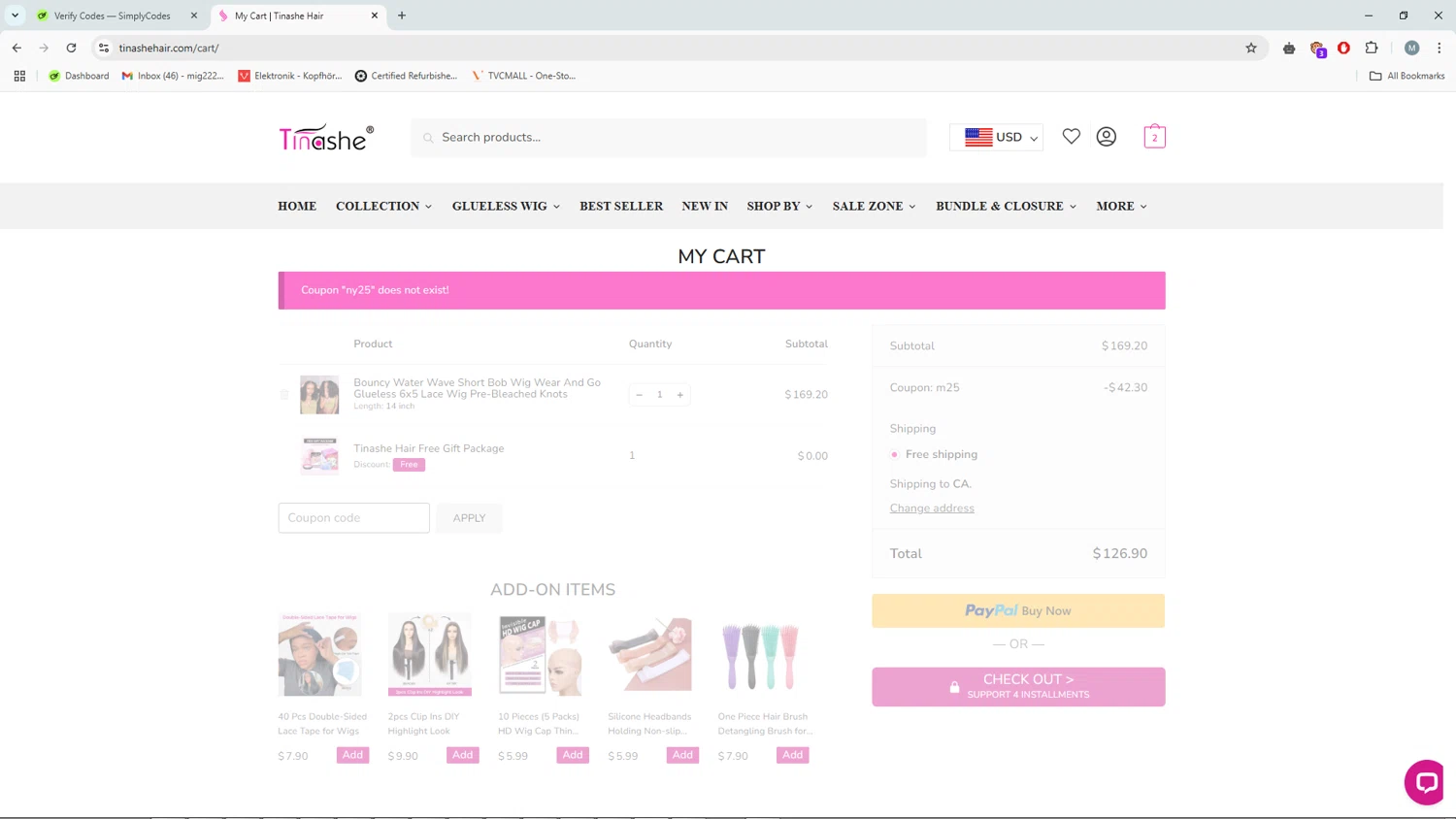Expand the SHOP BY menu

(779, 206)
